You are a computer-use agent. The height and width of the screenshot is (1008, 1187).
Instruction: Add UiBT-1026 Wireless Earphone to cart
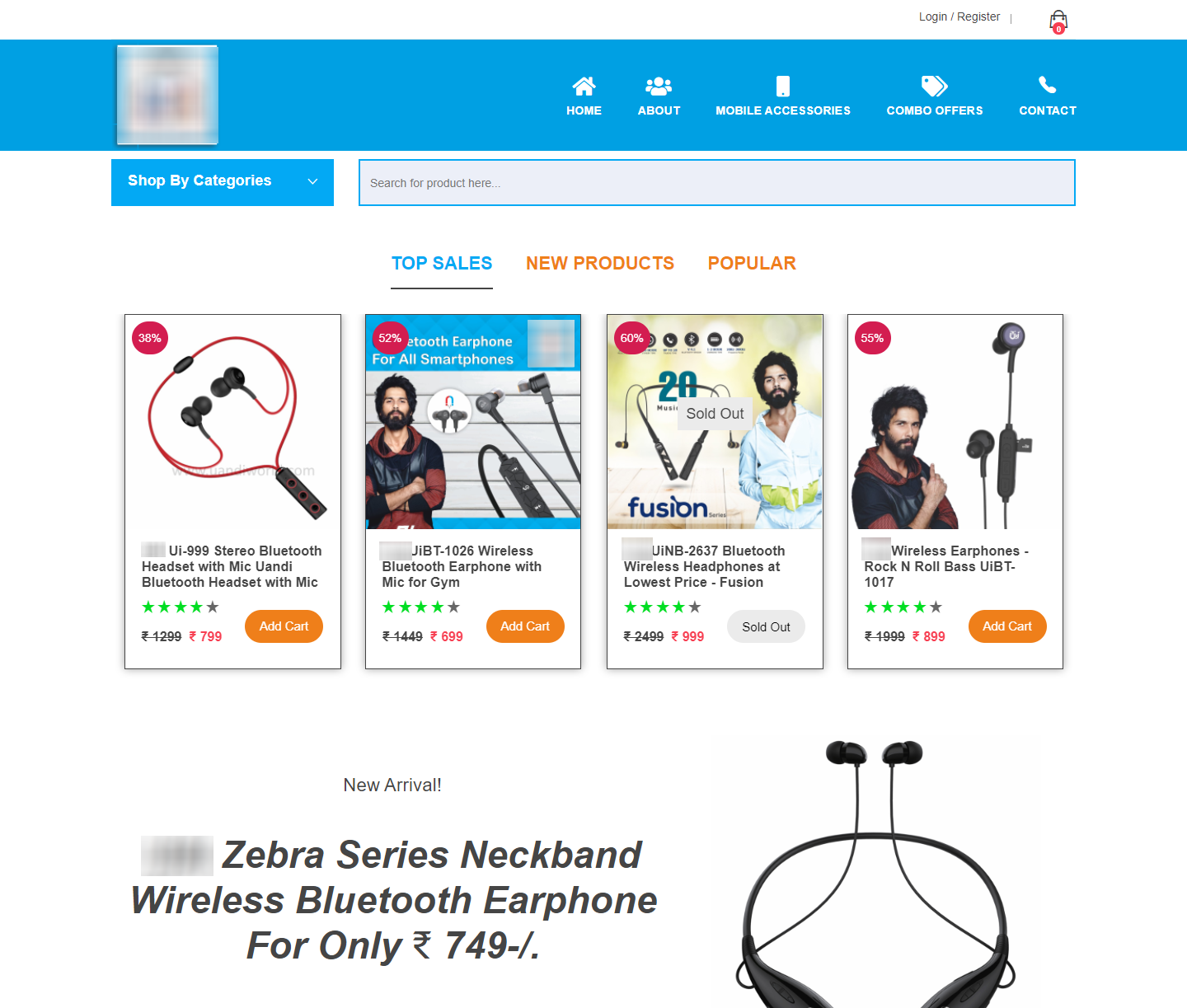(x=525, y=626)
